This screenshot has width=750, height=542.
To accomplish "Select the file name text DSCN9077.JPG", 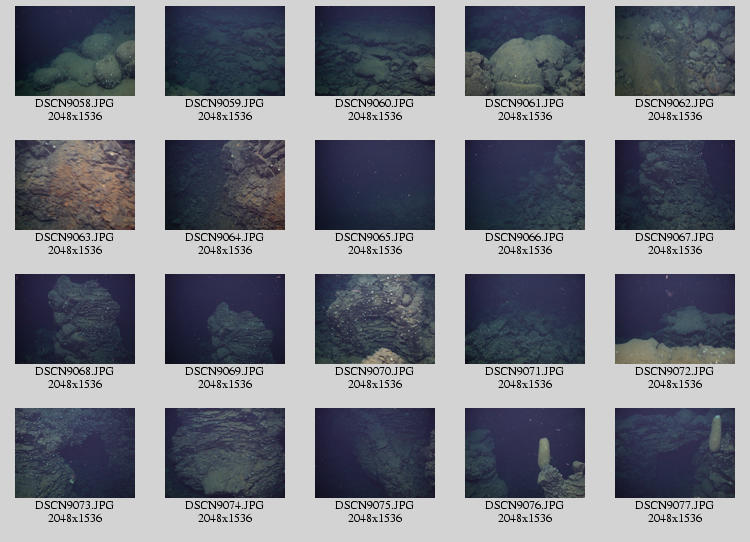I will click(674, 505).
